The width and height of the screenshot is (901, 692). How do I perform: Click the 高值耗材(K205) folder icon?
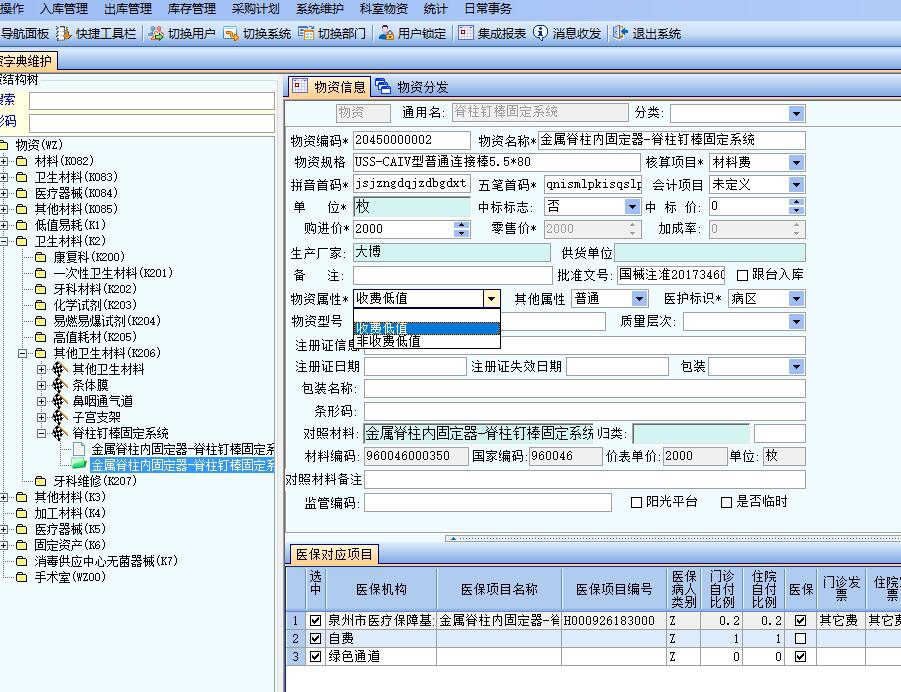pos(41,337)
